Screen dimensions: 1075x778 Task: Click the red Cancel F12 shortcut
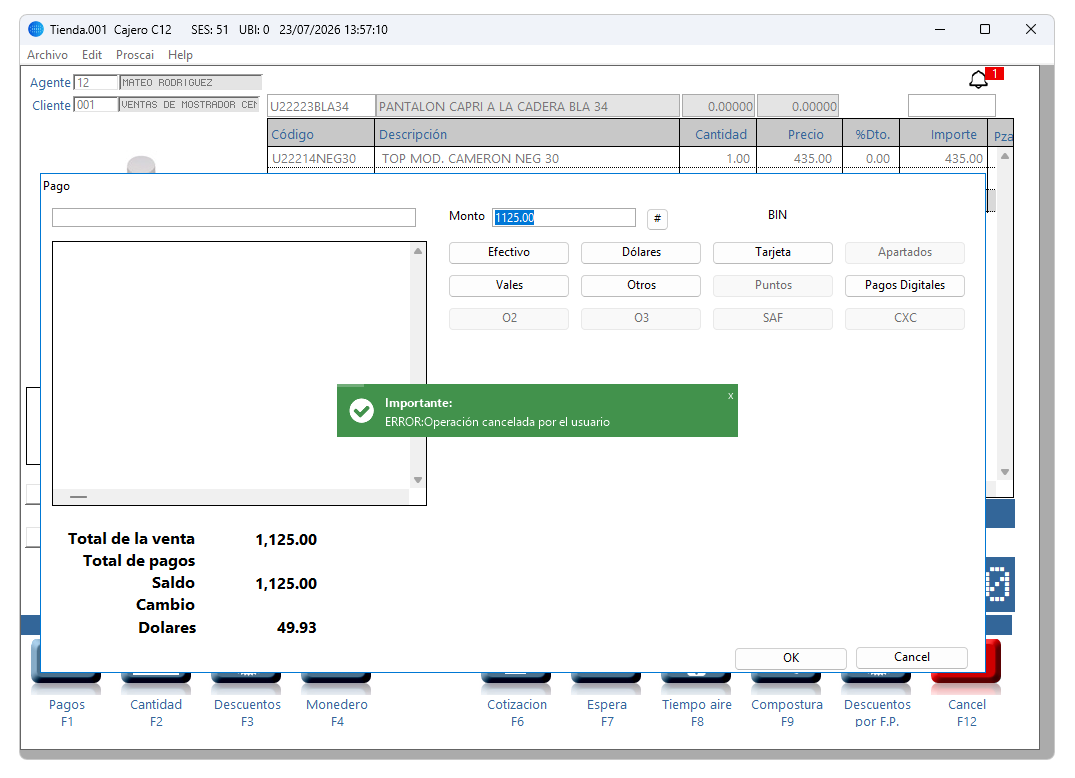pos(967,713)
